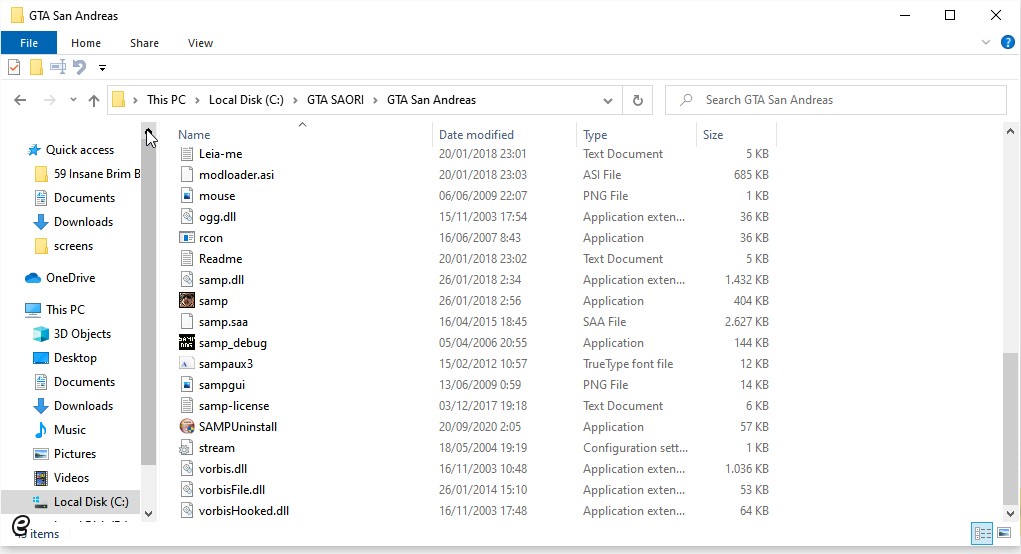
Task: Open the Help question mark icon
Action: pyautogui.click(x=1007, y=43)
